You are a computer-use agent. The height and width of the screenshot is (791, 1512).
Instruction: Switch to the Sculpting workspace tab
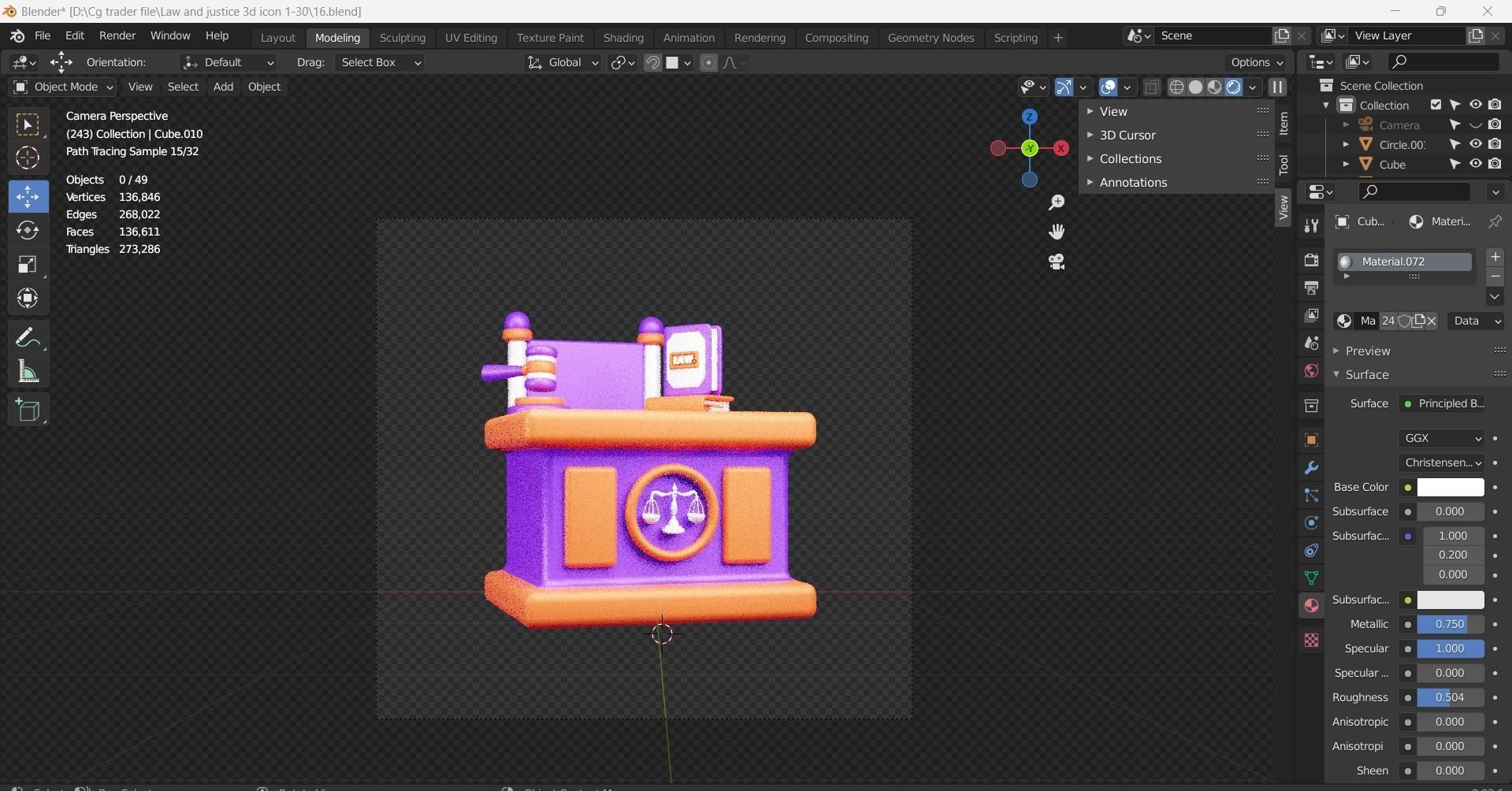(x=402, y=38)
